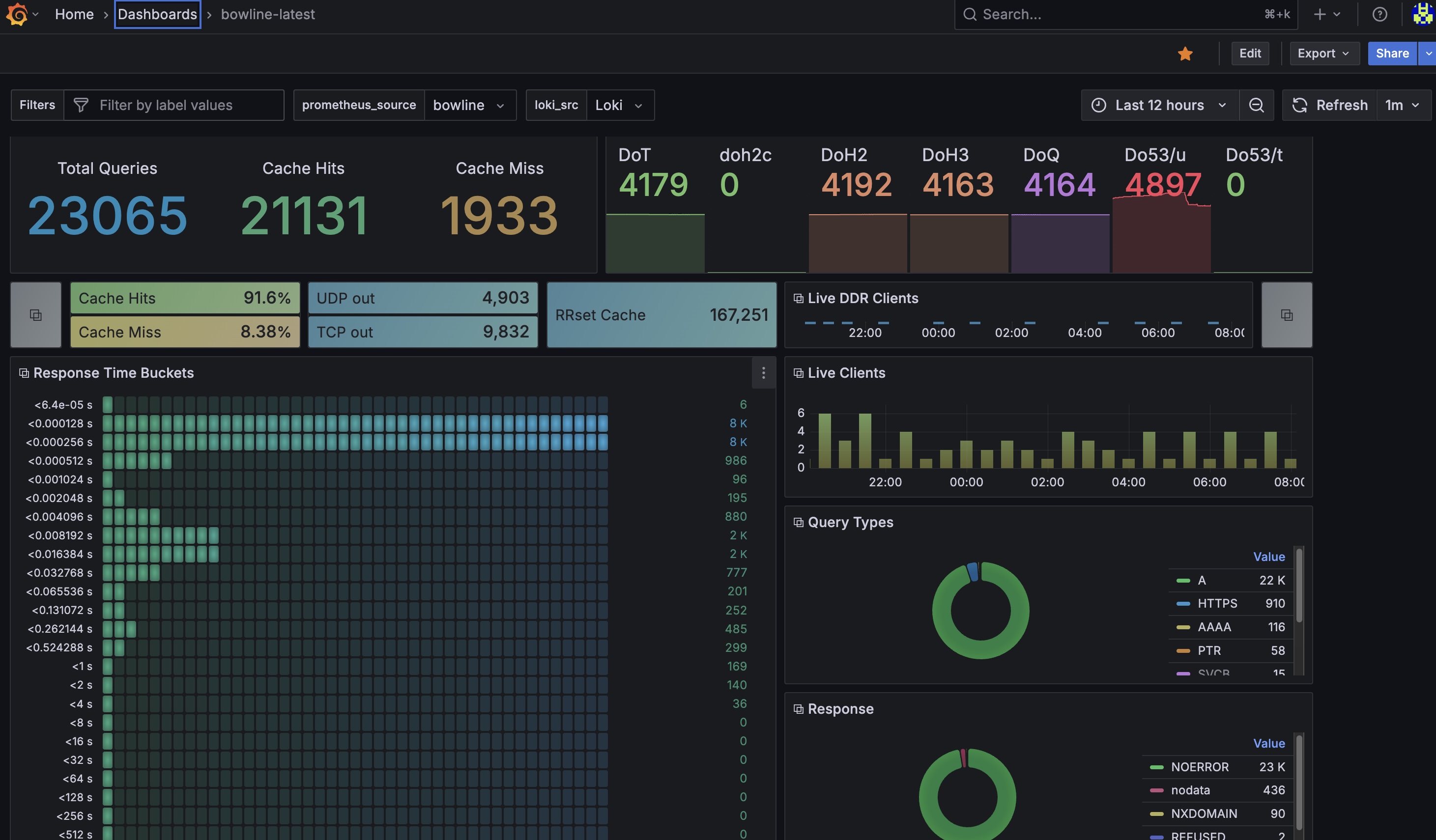Open the Response Time Buckets panel menu
The width and height of the screenshot is (1436, 840).
tap(764, 373)
